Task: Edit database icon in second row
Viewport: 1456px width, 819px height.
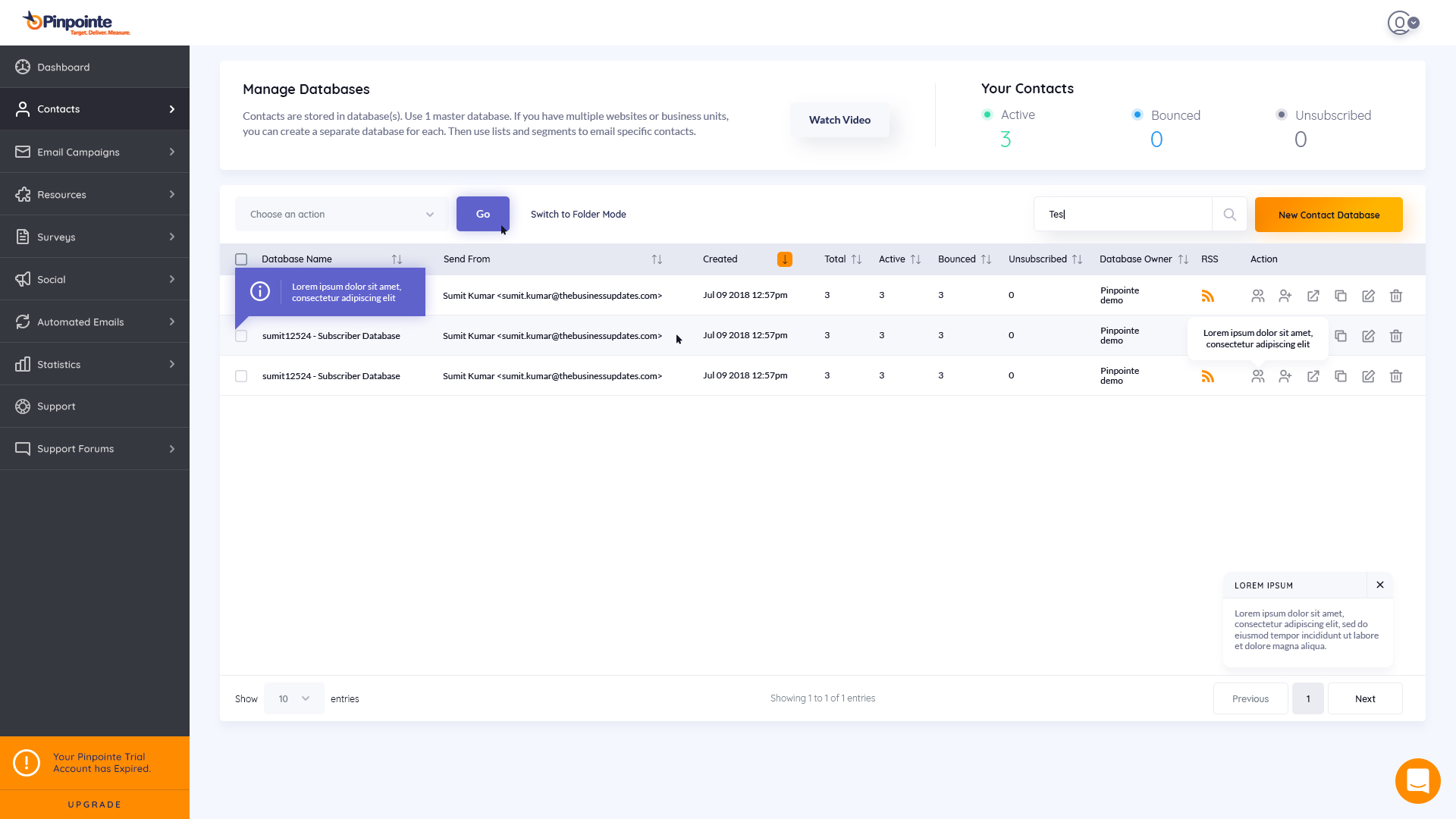Action: coord(1368,336)
